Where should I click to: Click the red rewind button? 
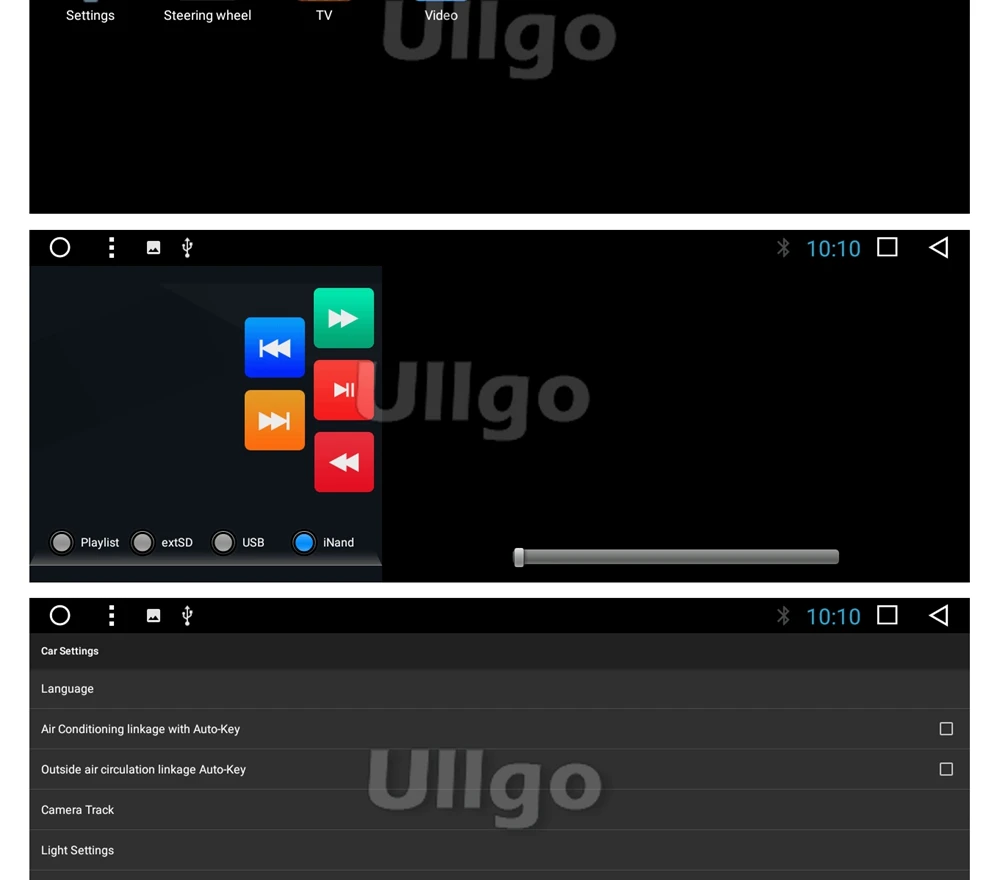[x=343, y=462]
